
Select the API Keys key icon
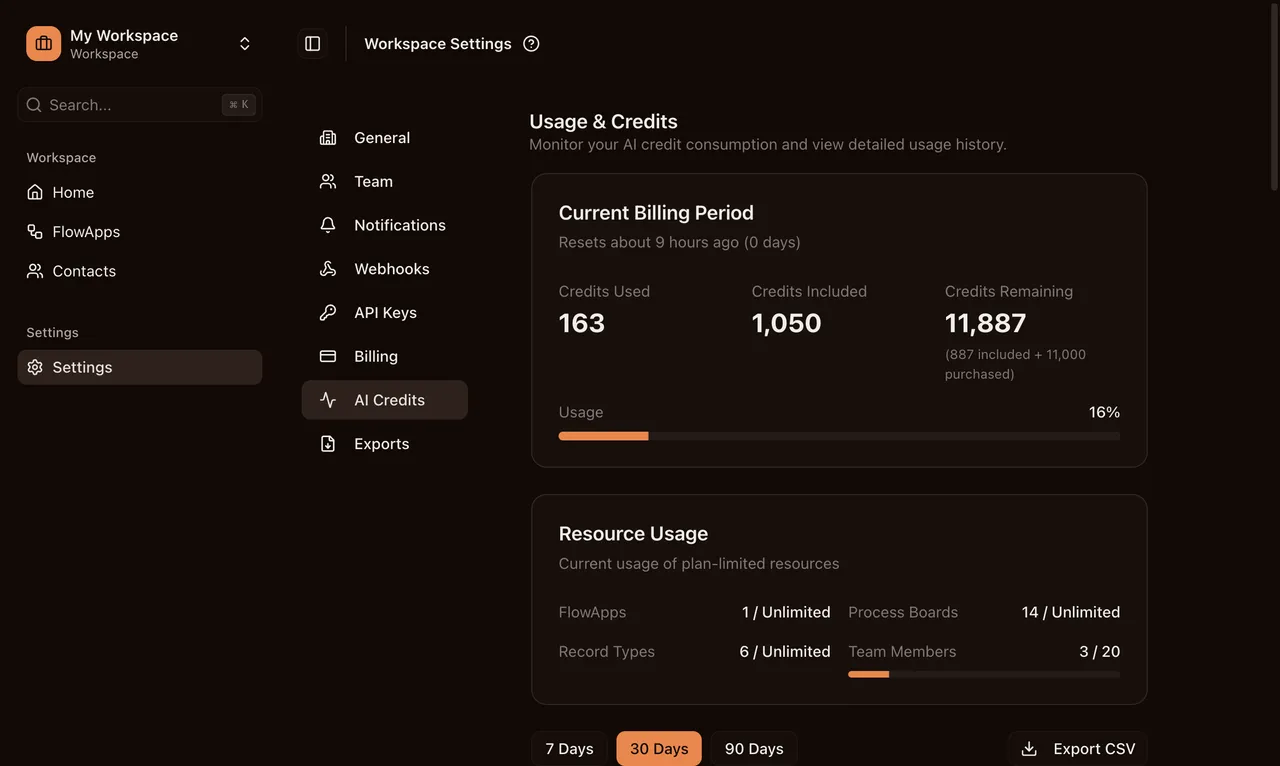(327, 311)
